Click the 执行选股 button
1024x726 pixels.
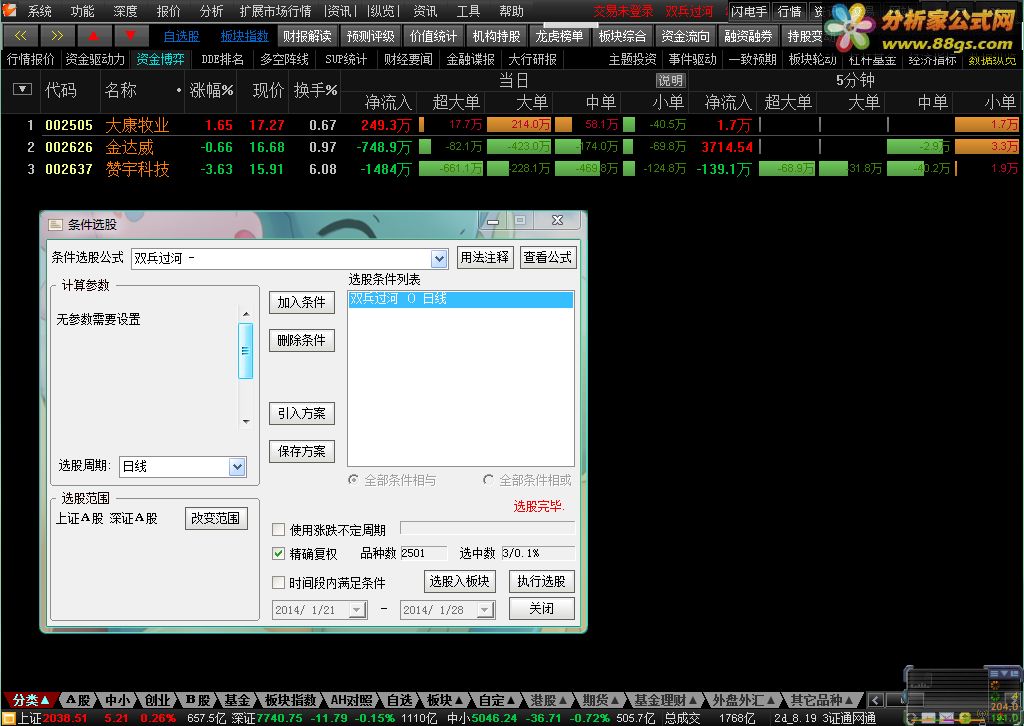click(541, 581)
